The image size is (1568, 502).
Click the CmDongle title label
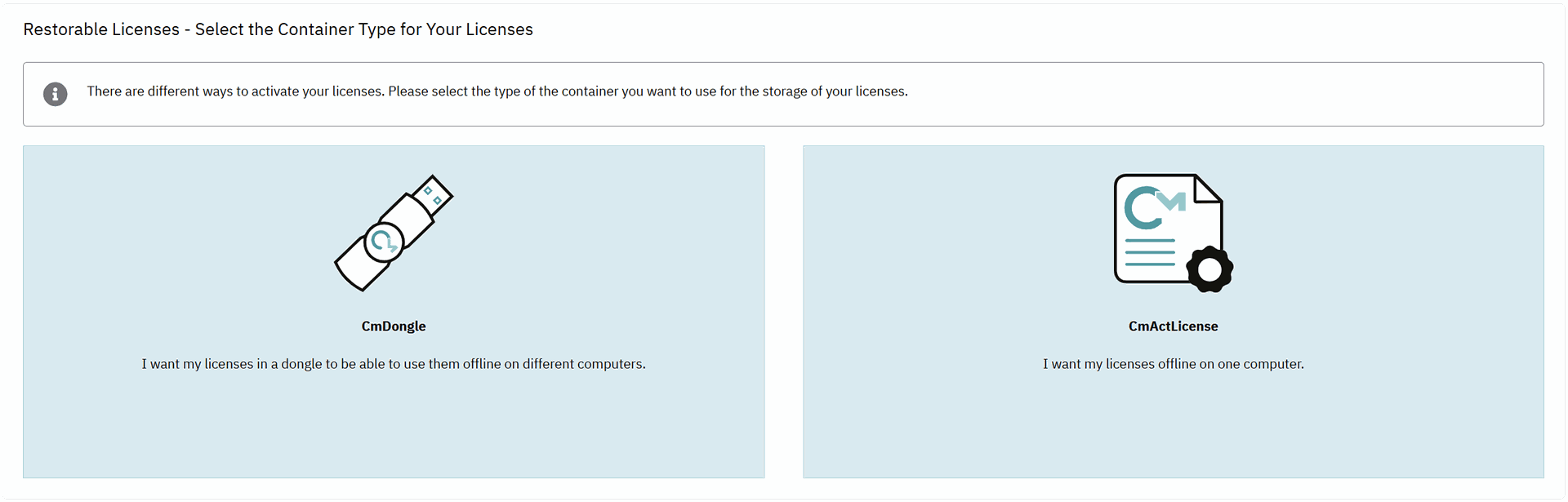[x=394, y=326]
